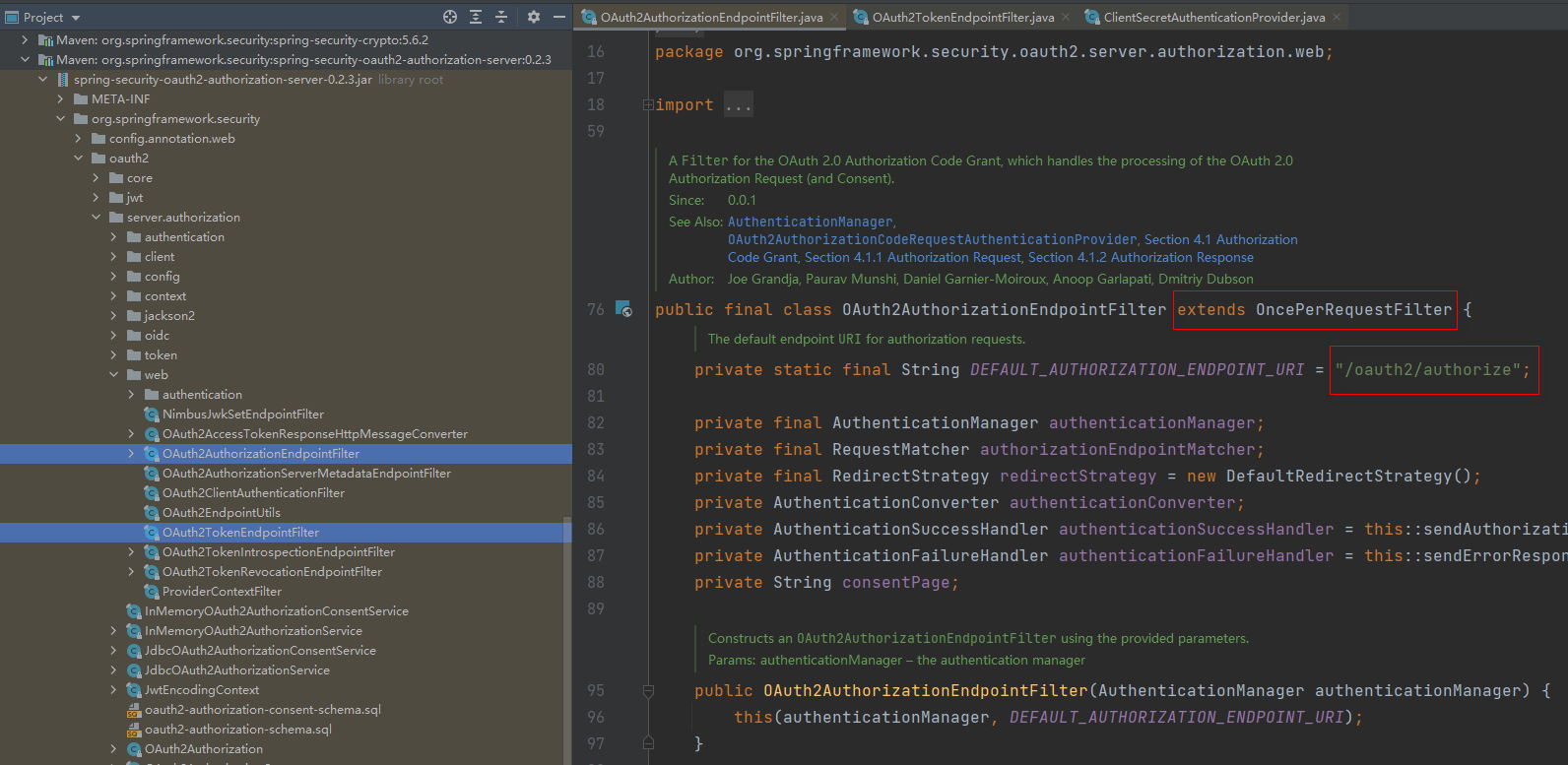Select OAuth2AuthorizationEndpointFilter in the tree
The width and height of the screenshot is (1568, 765).
261,454
